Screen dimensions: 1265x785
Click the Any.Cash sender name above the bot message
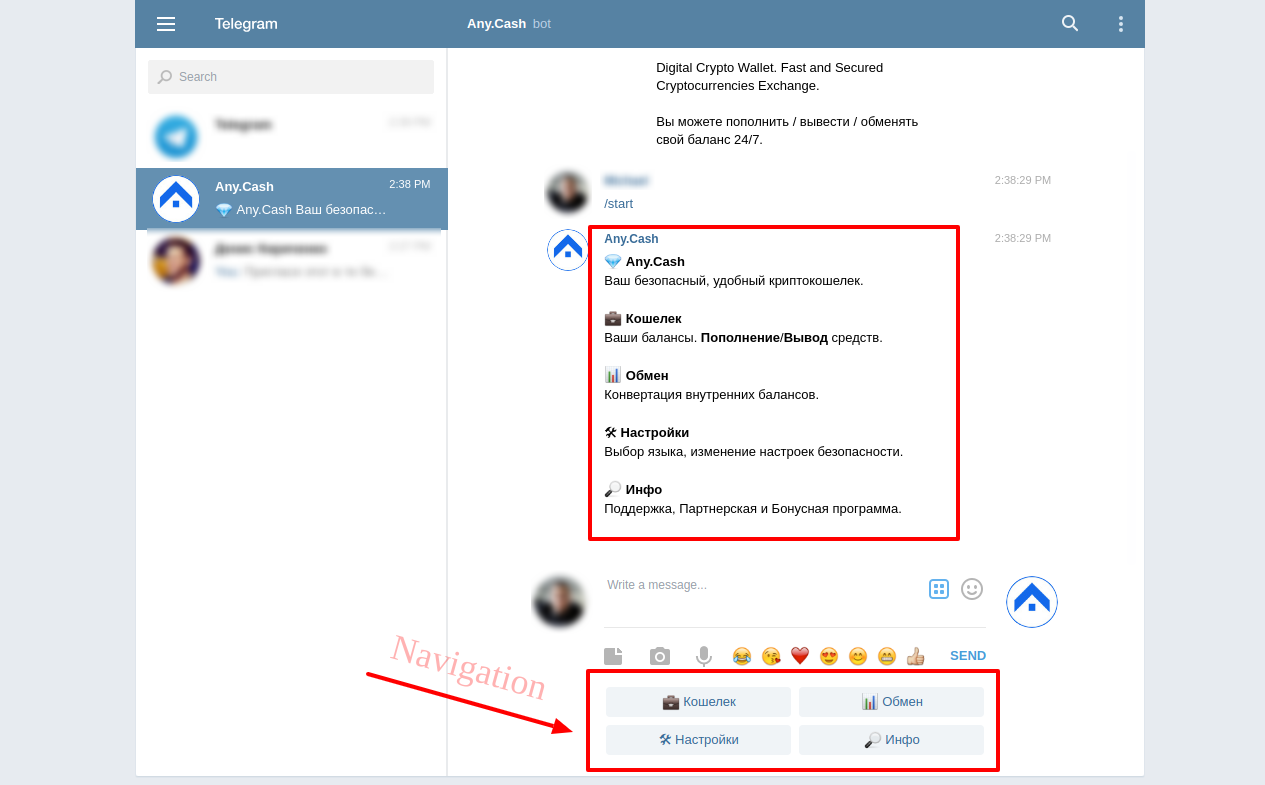631,239
